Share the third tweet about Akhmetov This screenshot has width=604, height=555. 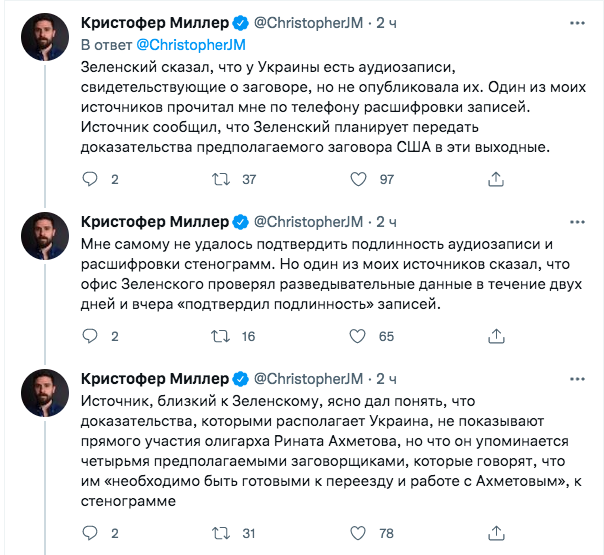tap(493, 532)
